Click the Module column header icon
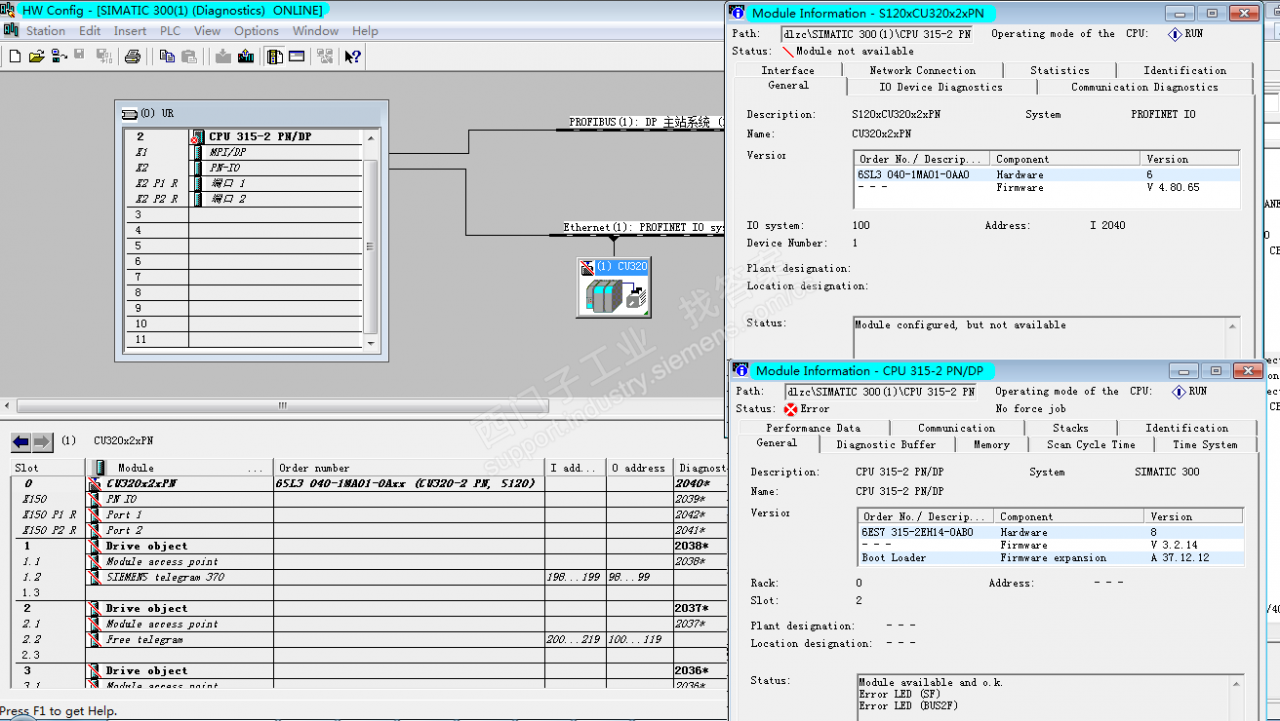Viewport: 1280px width, 721px height. pos(99,468)
